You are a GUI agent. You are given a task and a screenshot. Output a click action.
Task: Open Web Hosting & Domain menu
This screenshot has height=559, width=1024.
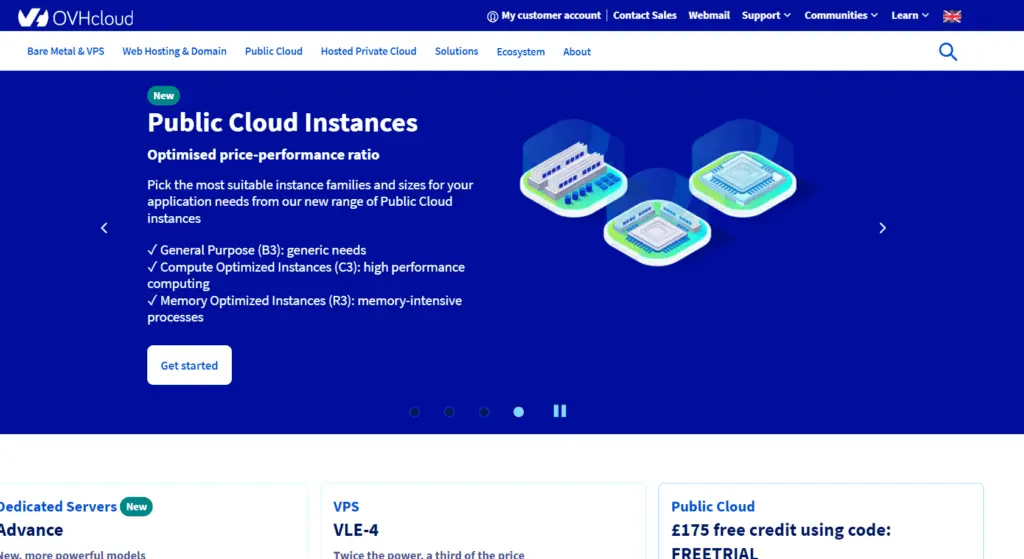tap(174, 51)
